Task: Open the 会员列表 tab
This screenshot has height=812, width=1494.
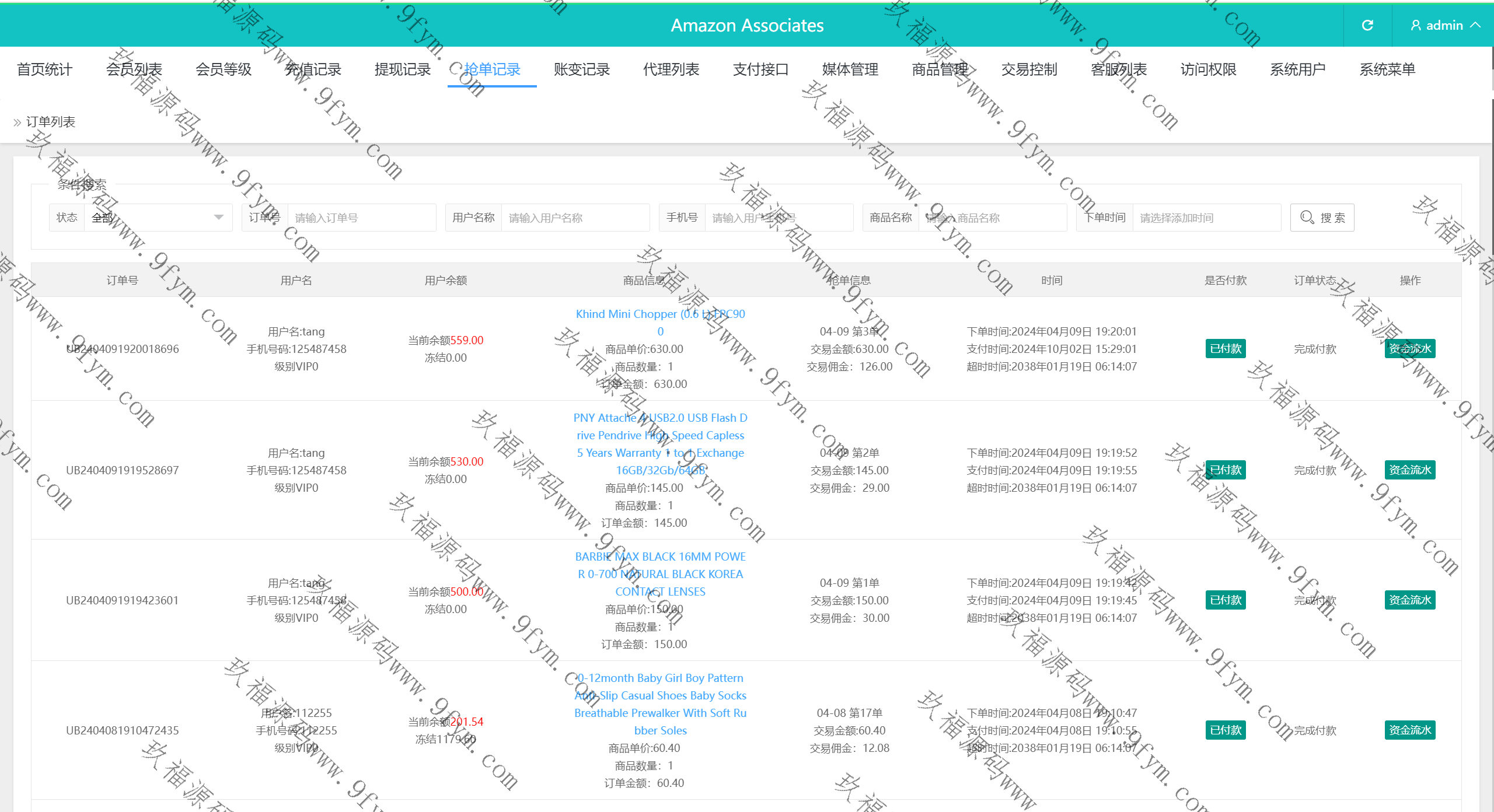Action: [x=134, y=69]
